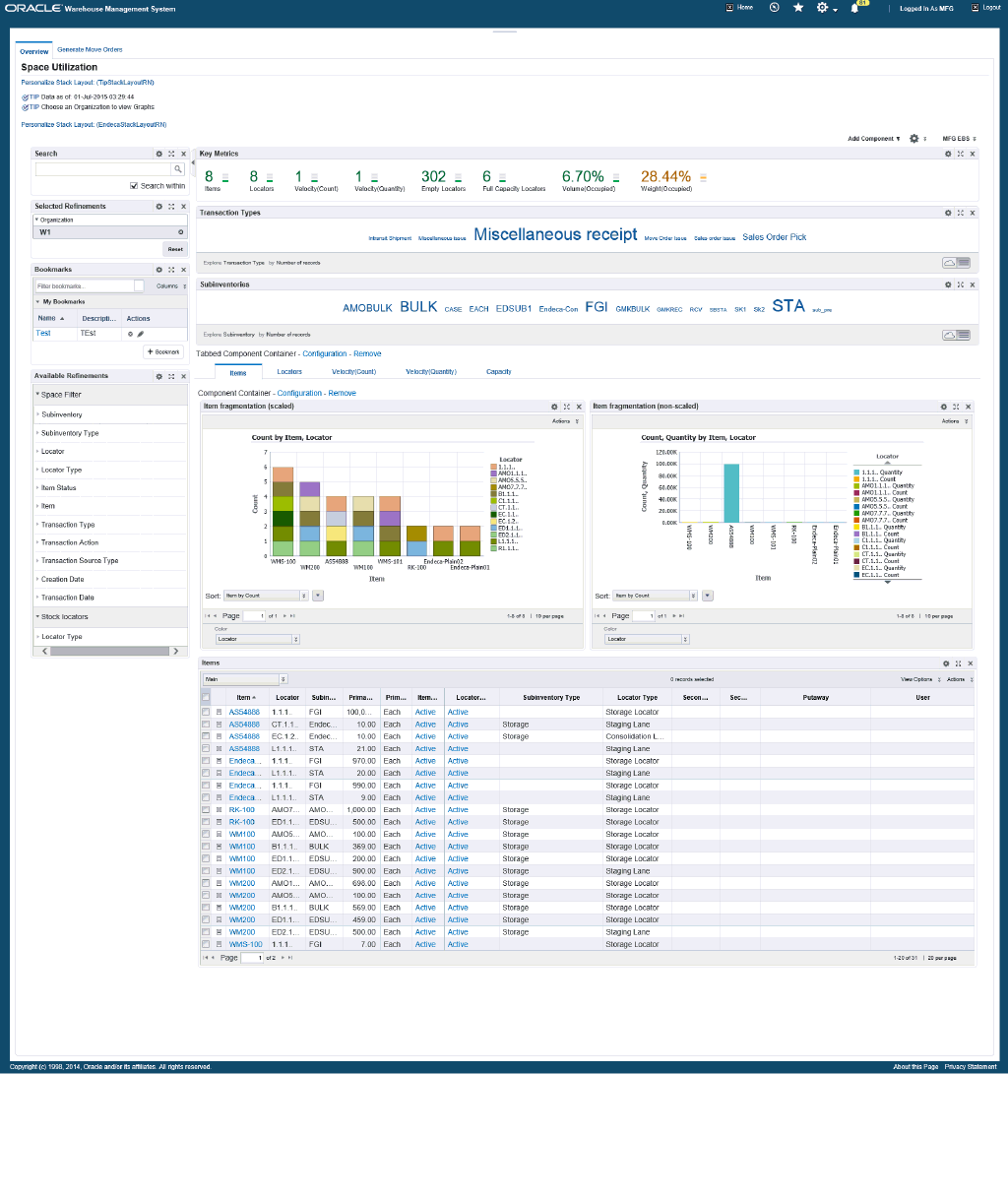Check the row for WM100 locator B1.1.1.
The height and width of the screenshot is (1199, 1008).
206,847
